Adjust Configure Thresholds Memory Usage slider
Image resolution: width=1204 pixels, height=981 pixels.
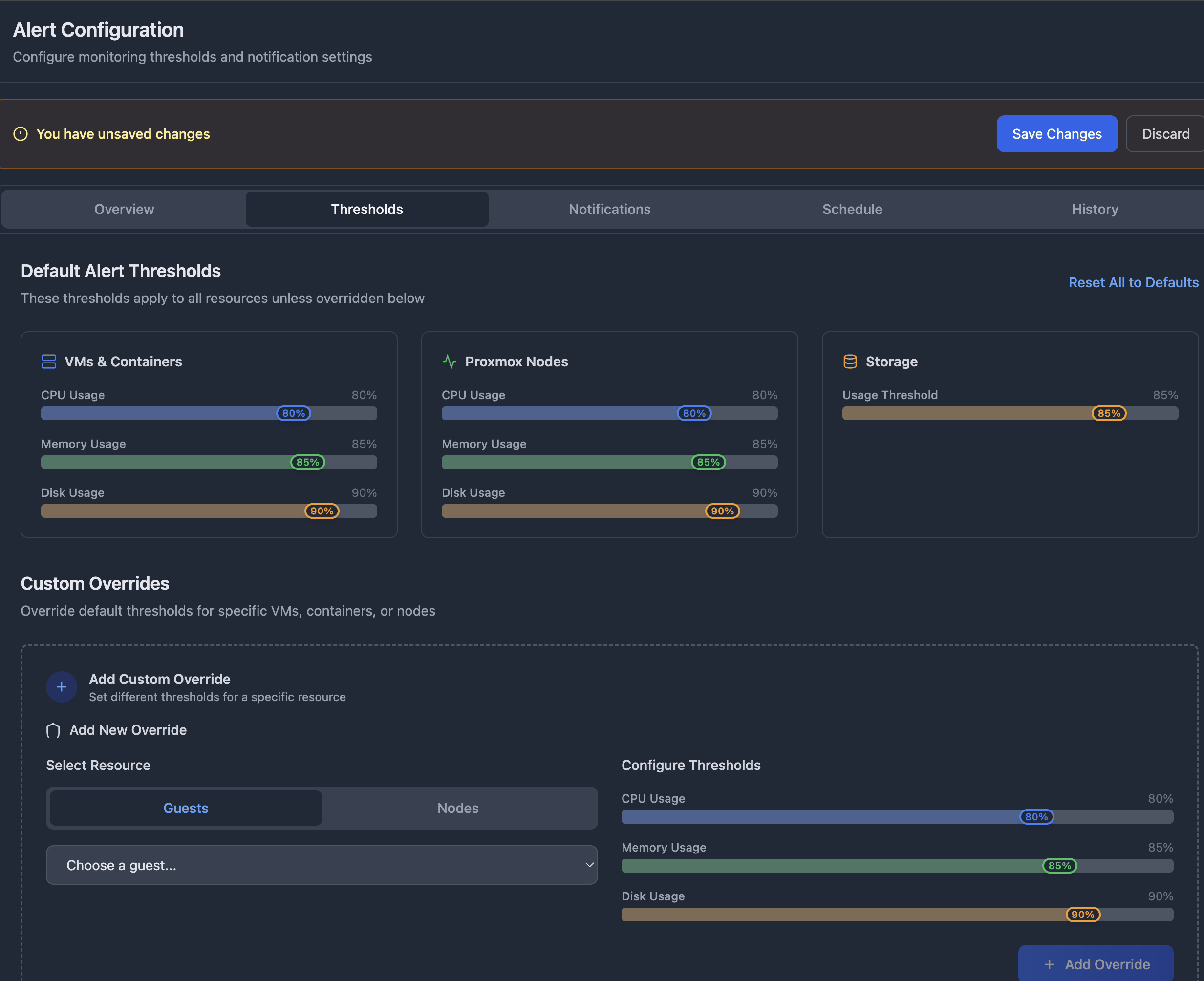point(898,866)
